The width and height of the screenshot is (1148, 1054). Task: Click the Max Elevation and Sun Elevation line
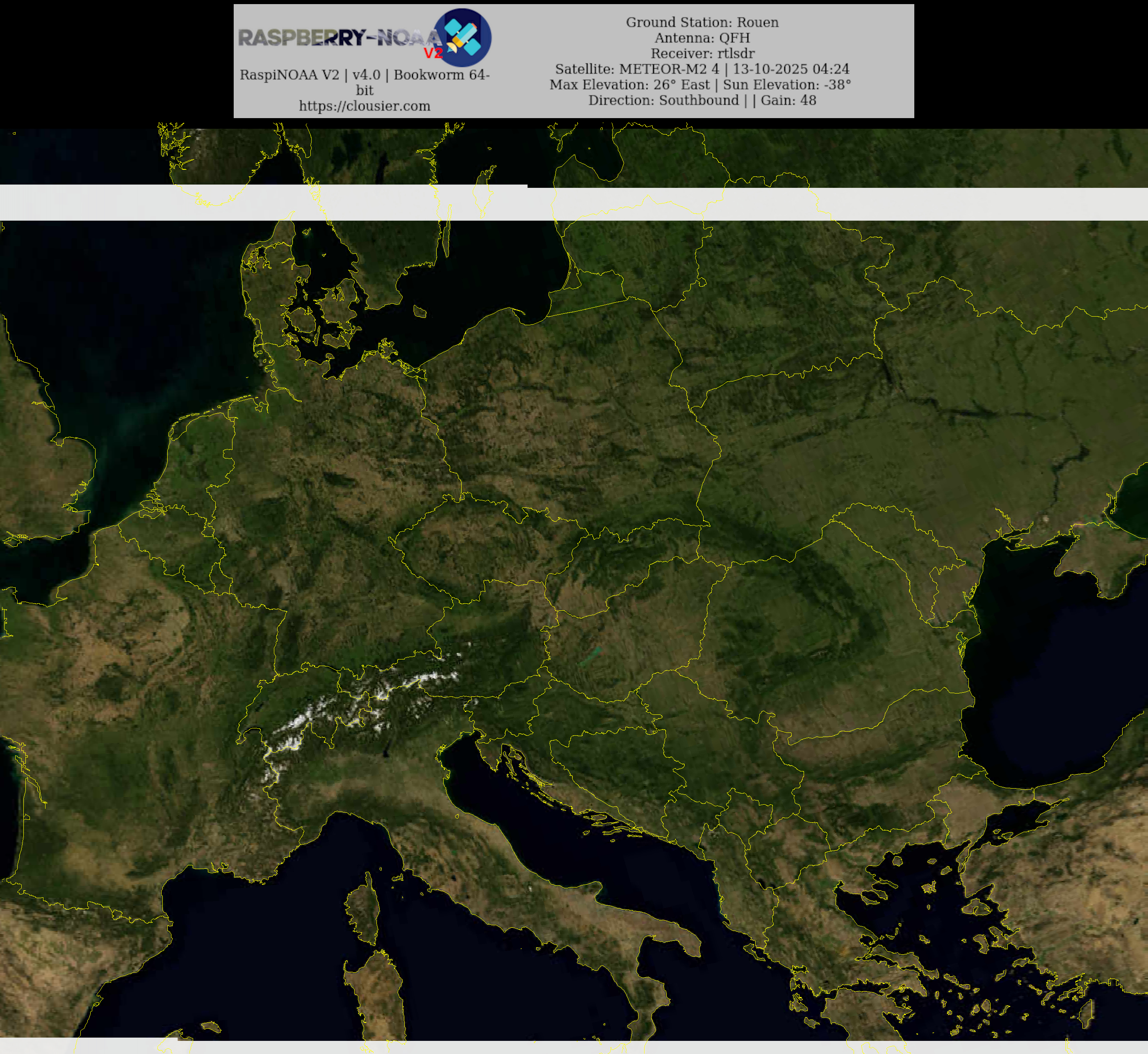(700, 84)
